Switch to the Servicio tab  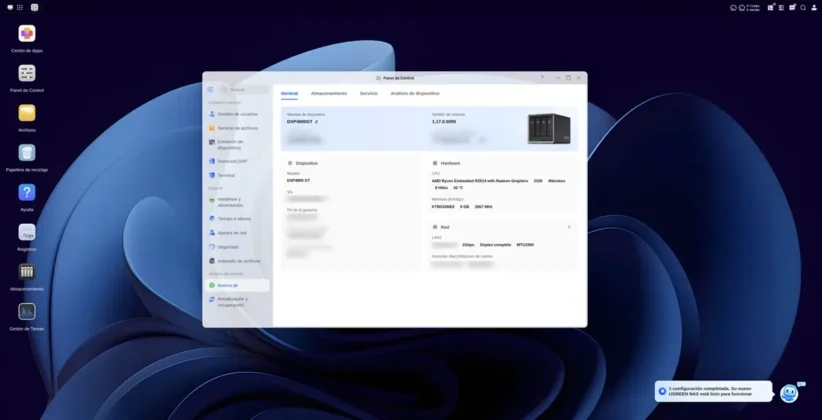pyautogui.click(x=369, y=93)
